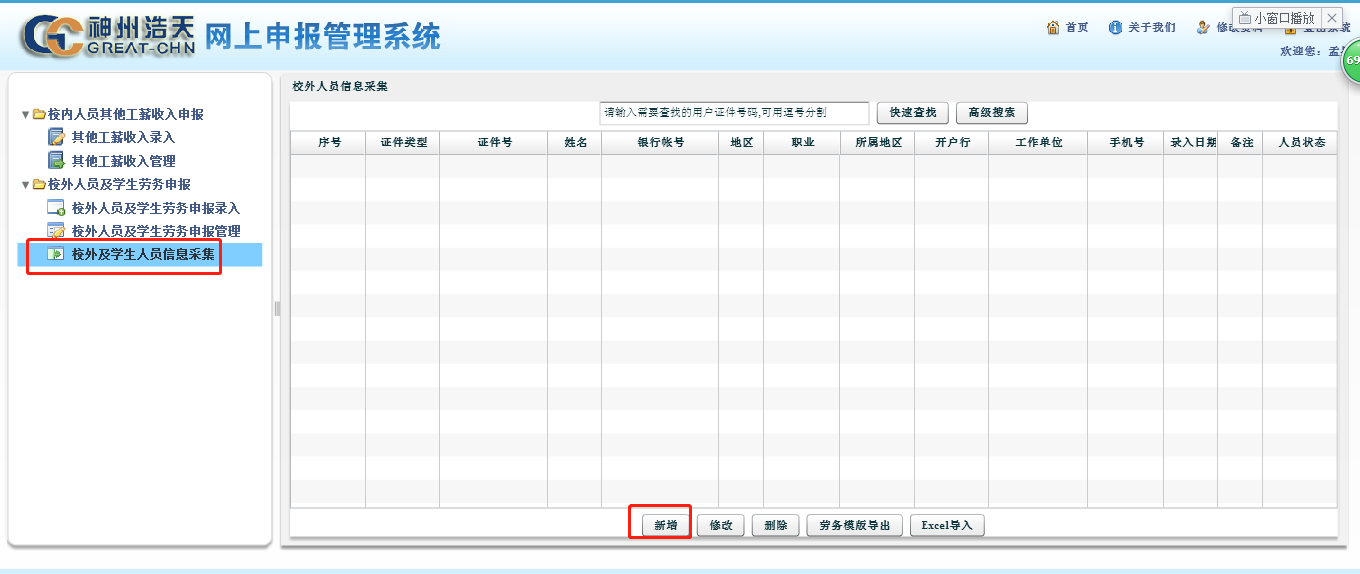Click the Excel导入 button
The image size is (1360, 574).
(947, 525)
